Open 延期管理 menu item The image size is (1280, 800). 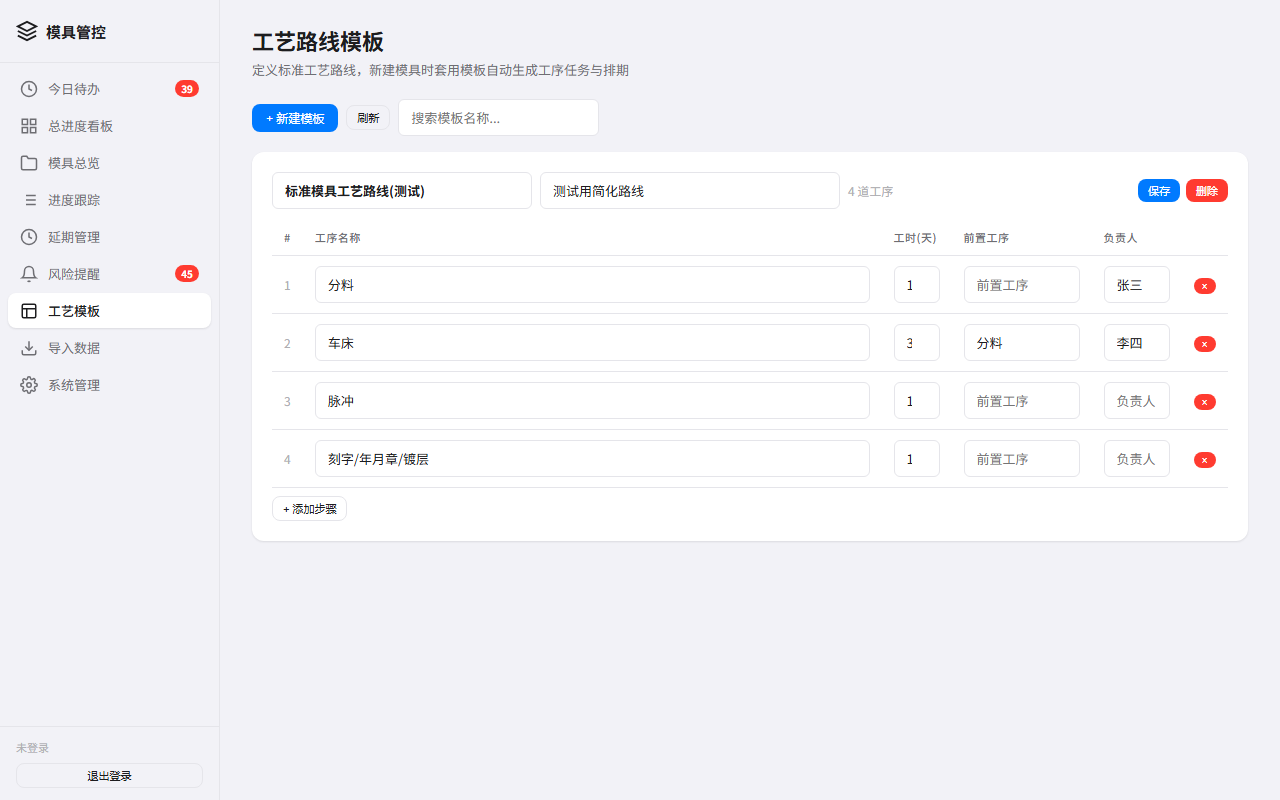tap(109, 237)
